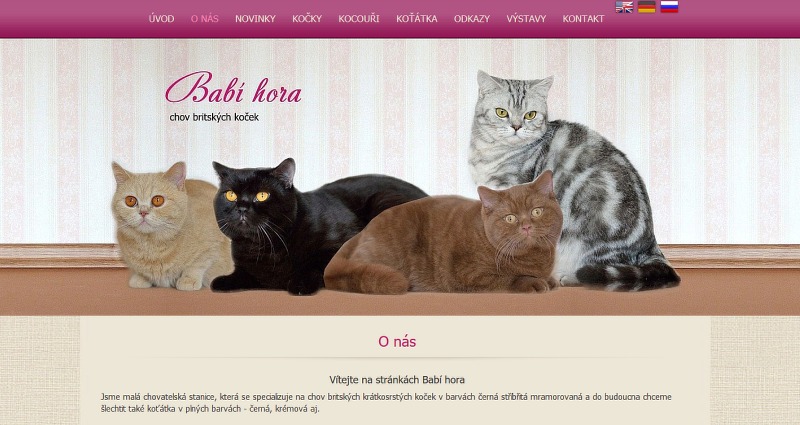
Task: Select the German flag language
Action: coord(646,7)
